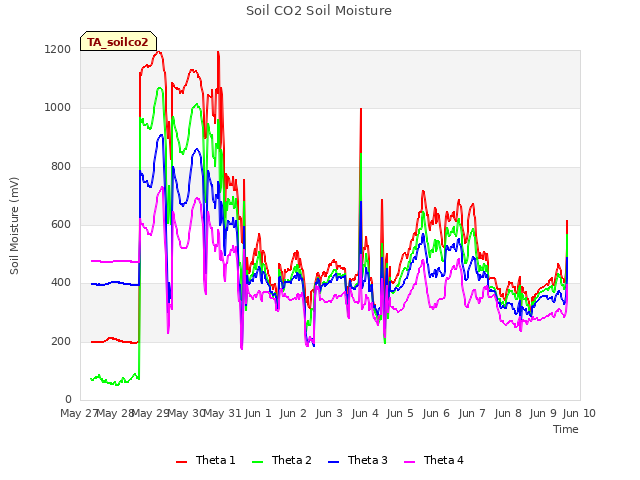Click the Time axis label

[x=566, y=429]
